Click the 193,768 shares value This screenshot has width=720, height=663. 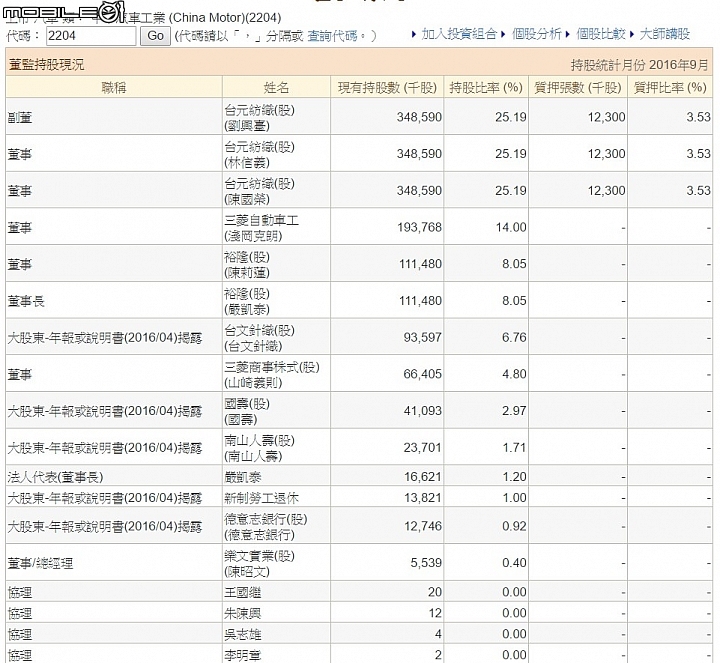(x=419, y=227)
